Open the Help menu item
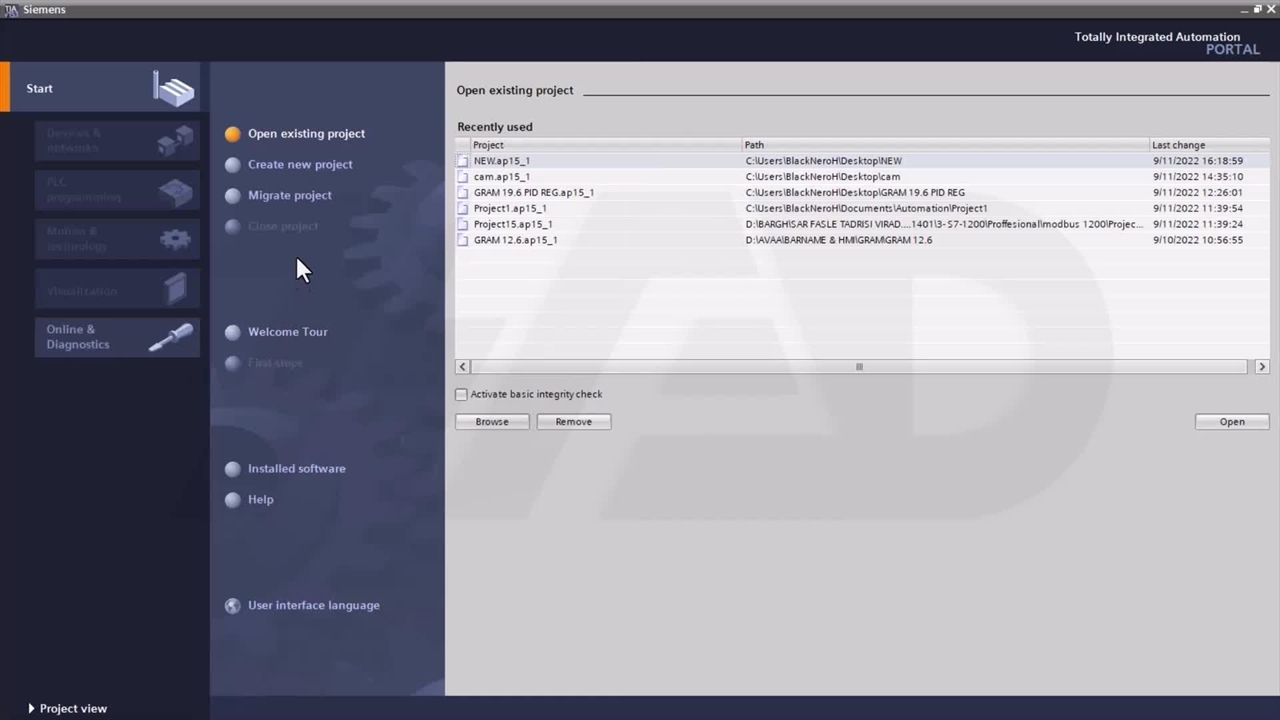Image resolution: width=1280 pixels, height=720 pixels. [x=260, y=500]
